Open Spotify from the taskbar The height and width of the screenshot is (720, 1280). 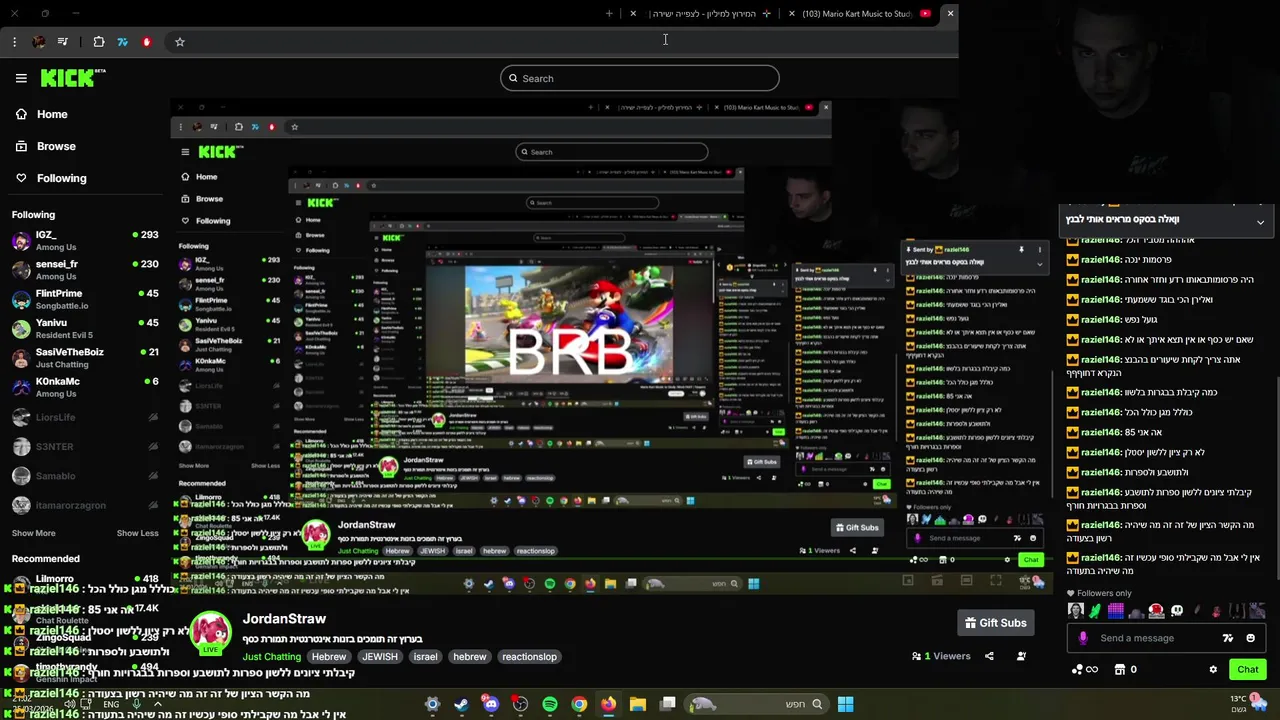pos(550,705)
